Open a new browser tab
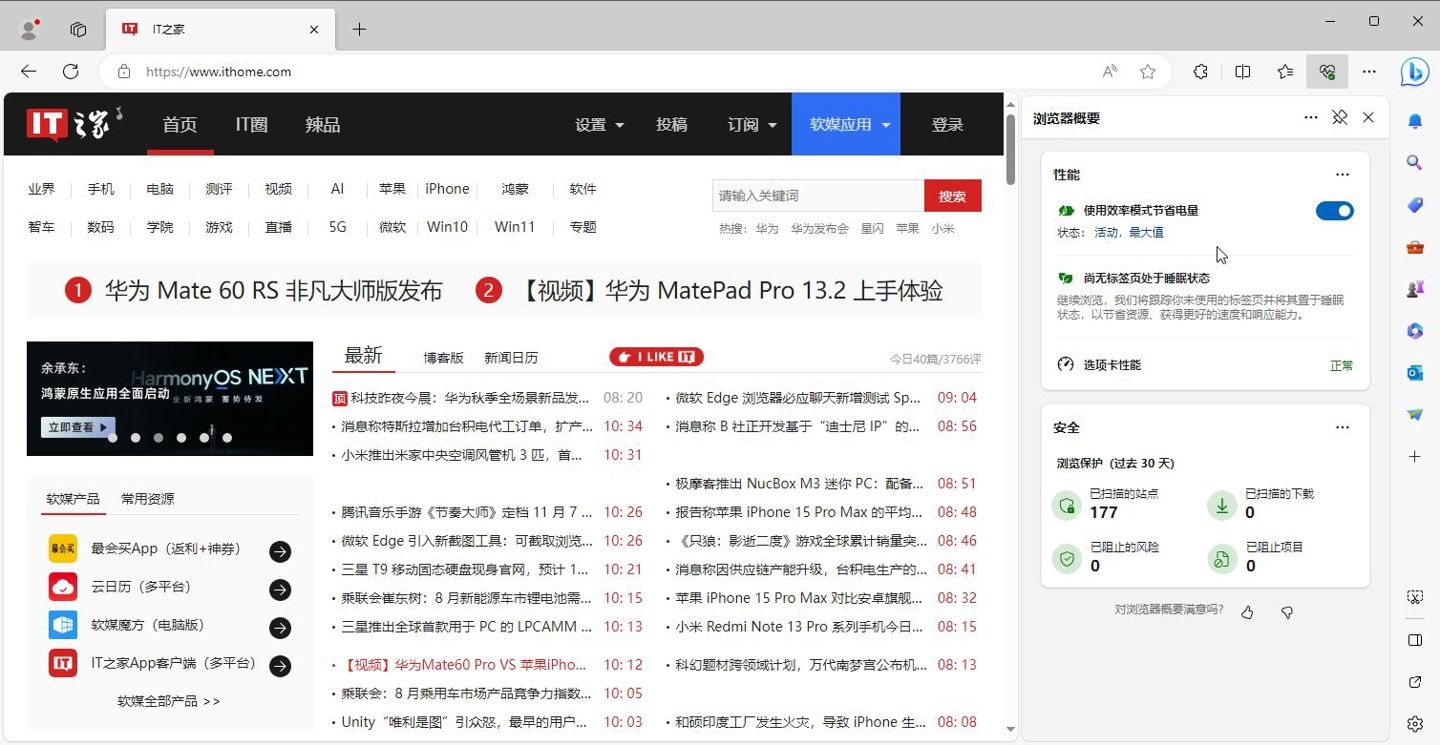 [x=359, y=29]
